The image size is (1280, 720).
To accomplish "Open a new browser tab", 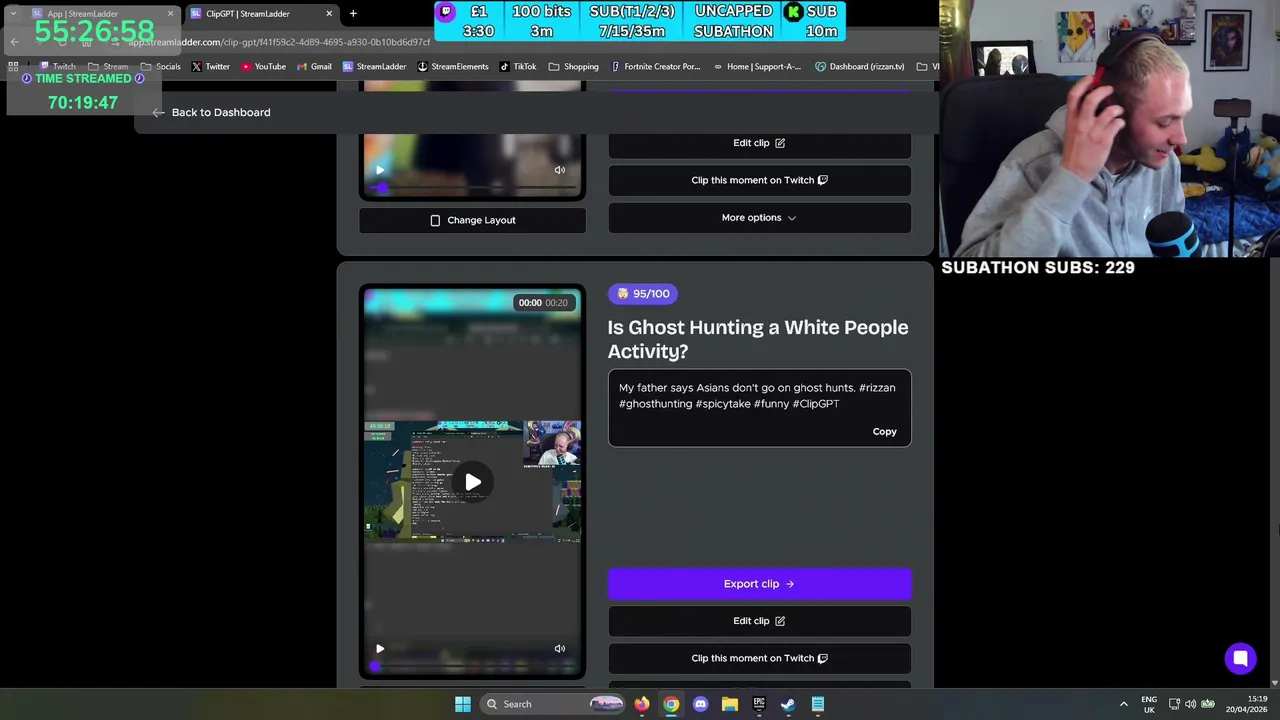I will [x=353, y=14].
